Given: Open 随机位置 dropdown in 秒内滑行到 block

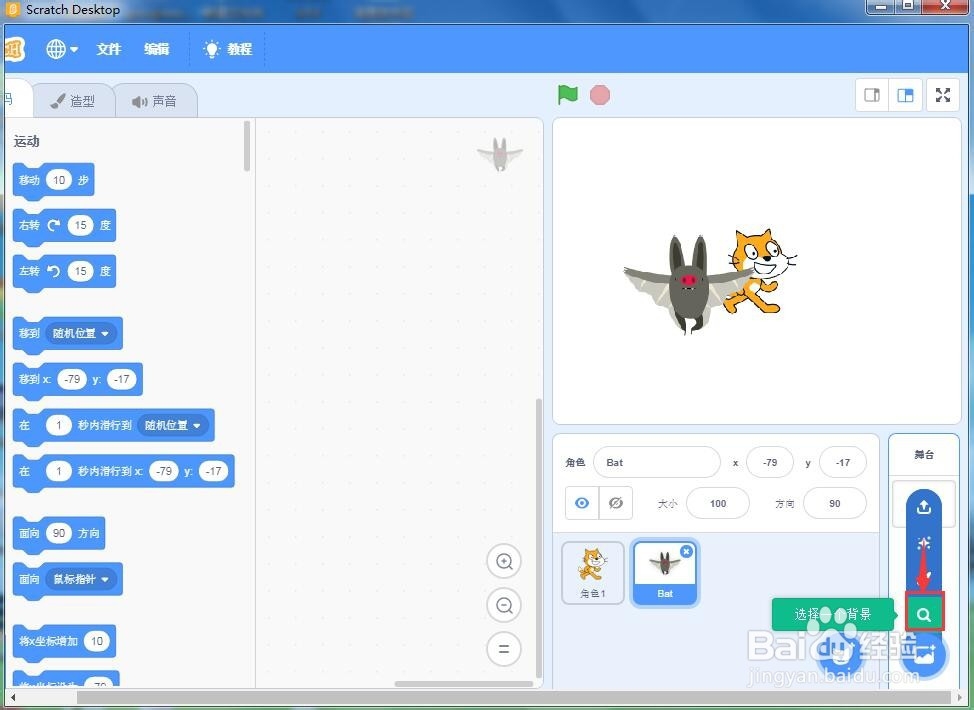Looking at the screenshot, I should coord(172,426).
